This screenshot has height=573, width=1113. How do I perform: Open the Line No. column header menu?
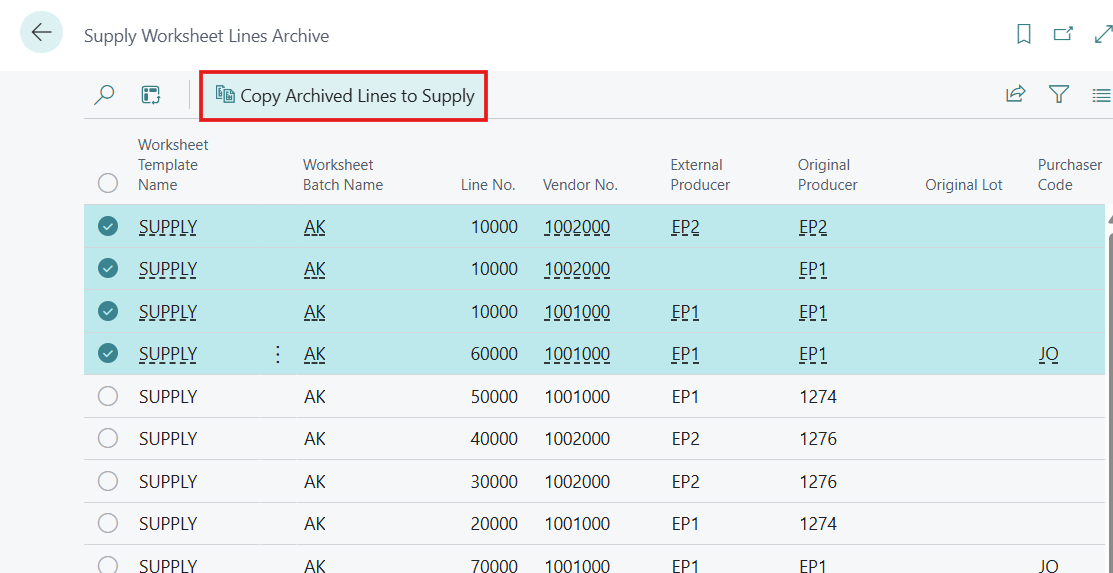(488, 185)
